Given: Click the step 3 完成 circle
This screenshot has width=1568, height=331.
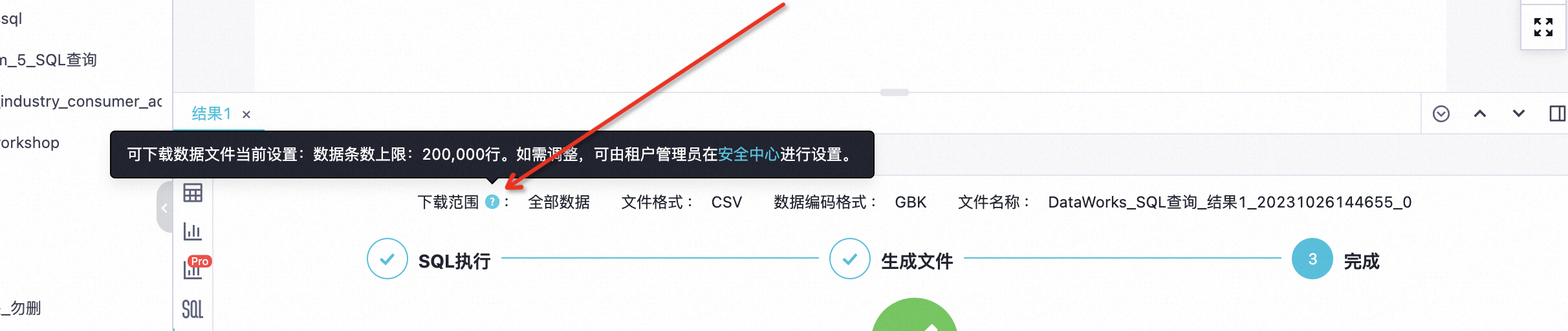Looking at the screenshot, I should point(1312,259).
